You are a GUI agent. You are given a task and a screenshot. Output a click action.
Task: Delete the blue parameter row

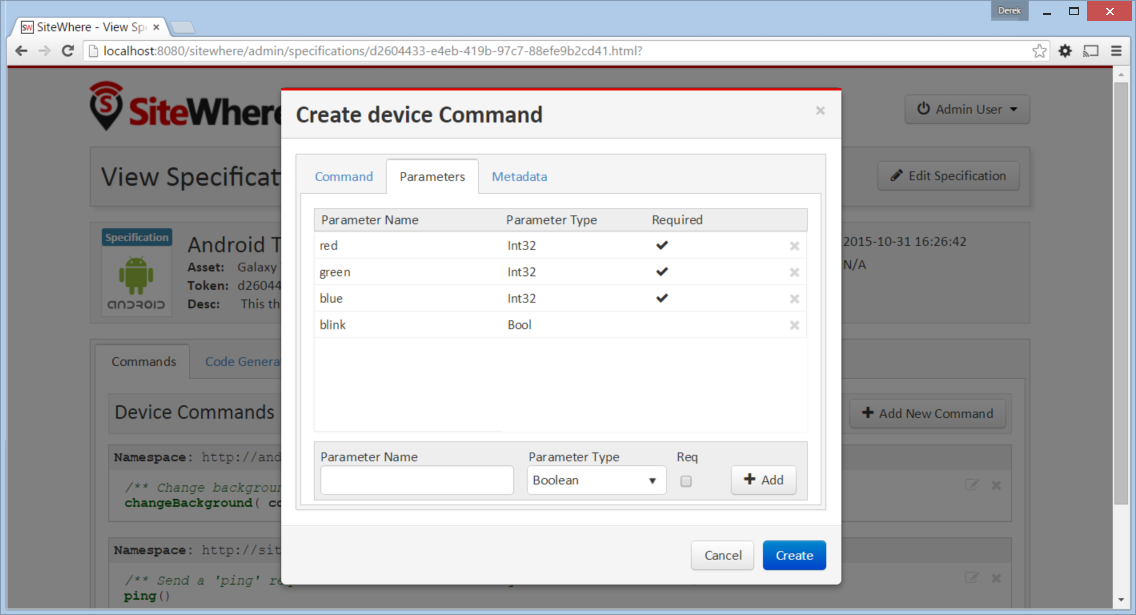pyautogui.click(x=794, y=299)
